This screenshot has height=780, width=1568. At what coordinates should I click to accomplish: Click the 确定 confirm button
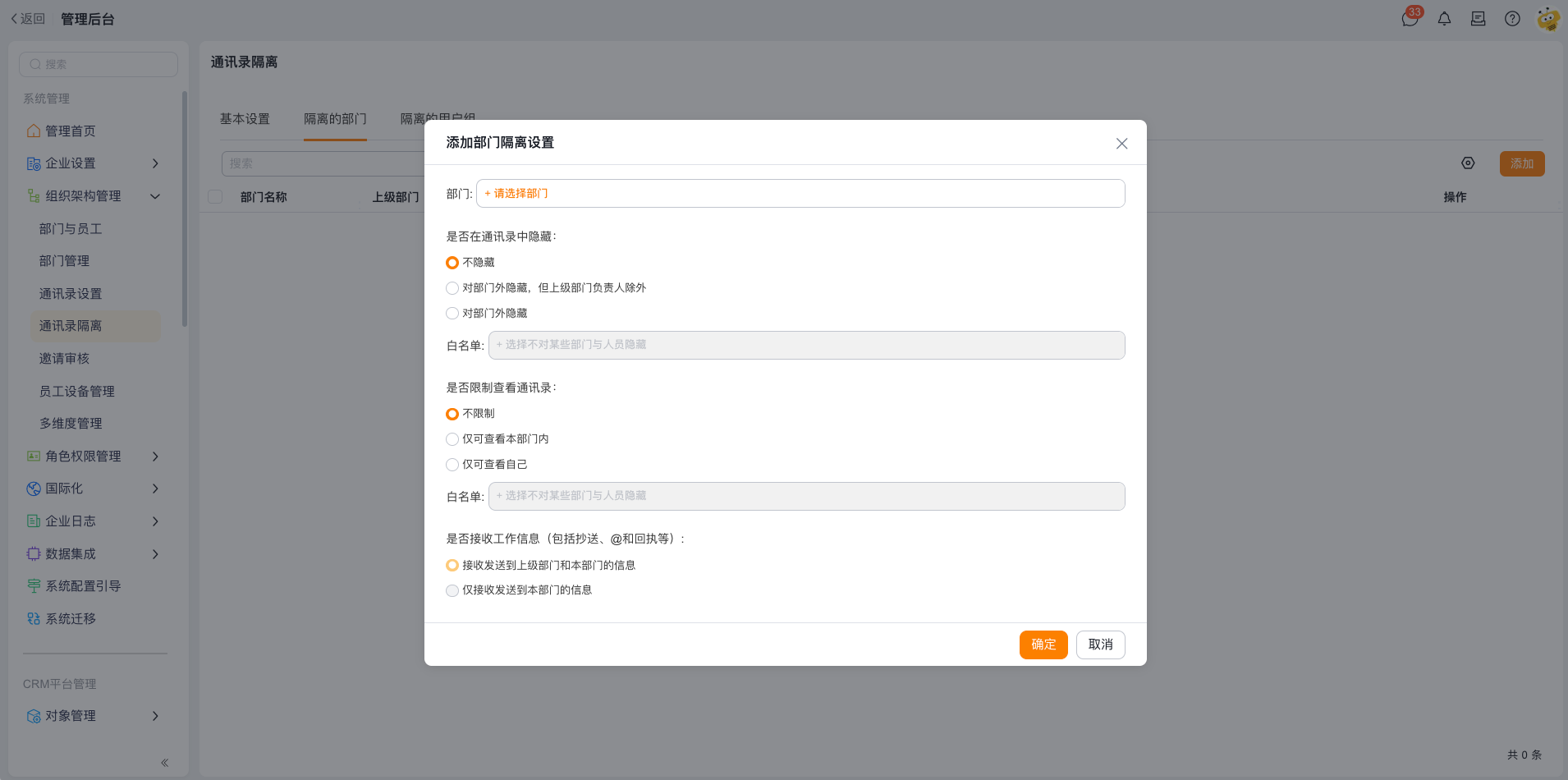[x=1043, y=645]
